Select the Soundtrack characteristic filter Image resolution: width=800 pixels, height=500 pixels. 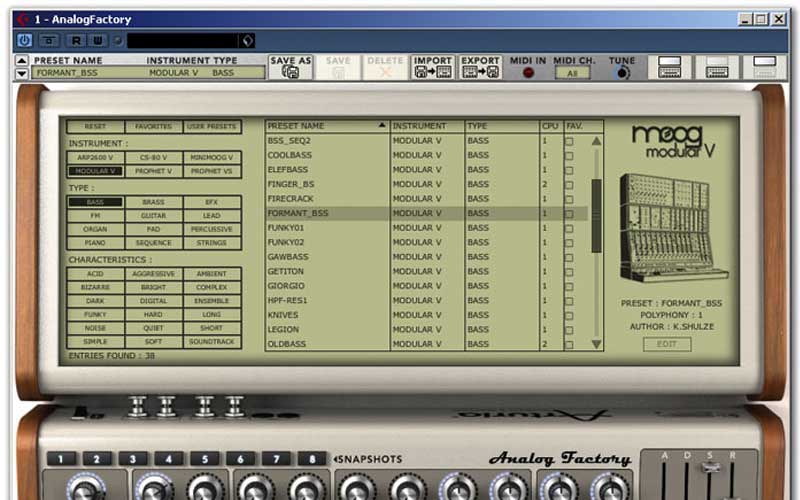point(212,341)
